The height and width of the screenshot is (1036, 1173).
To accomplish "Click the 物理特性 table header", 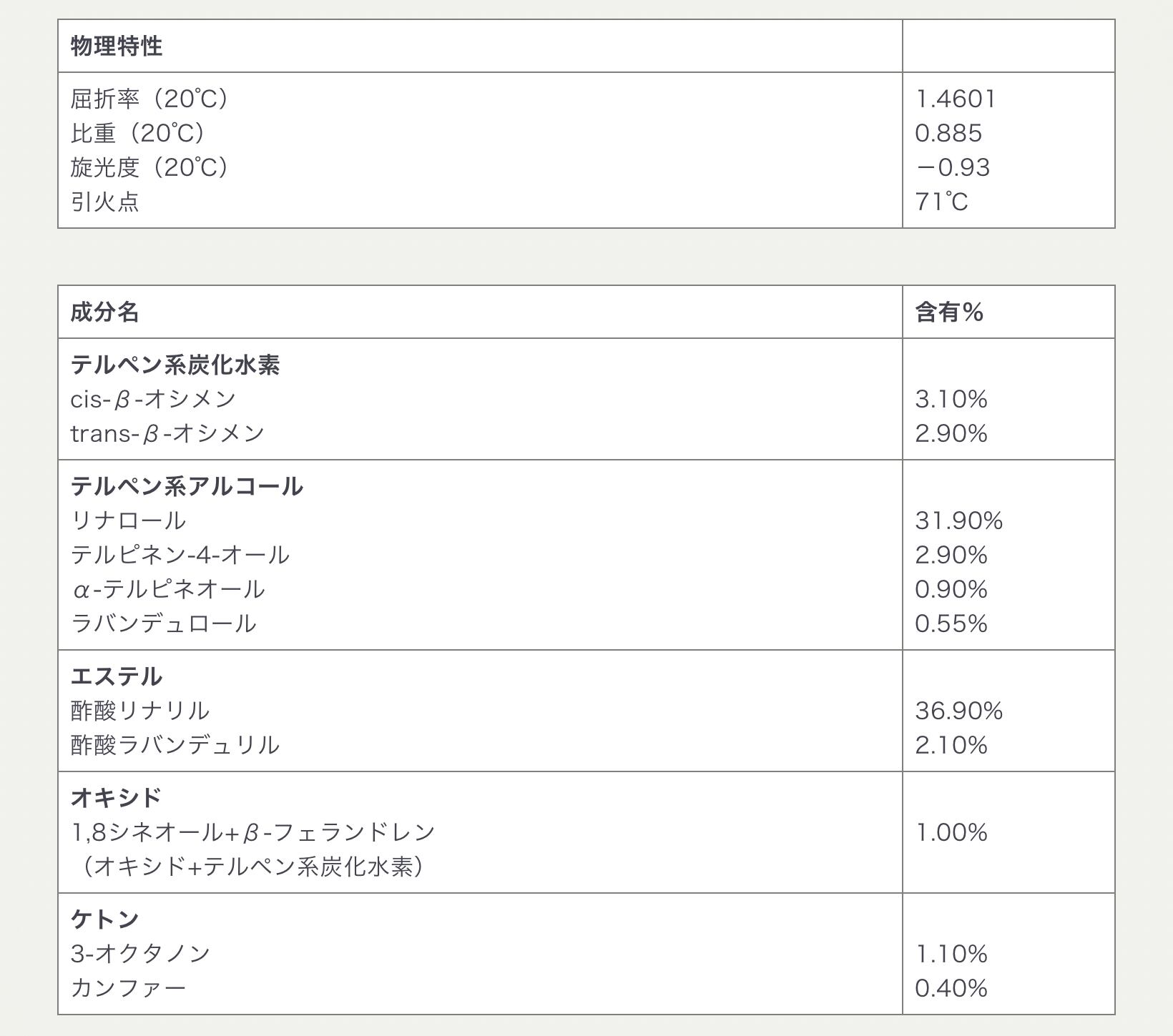I will point(117,46).
